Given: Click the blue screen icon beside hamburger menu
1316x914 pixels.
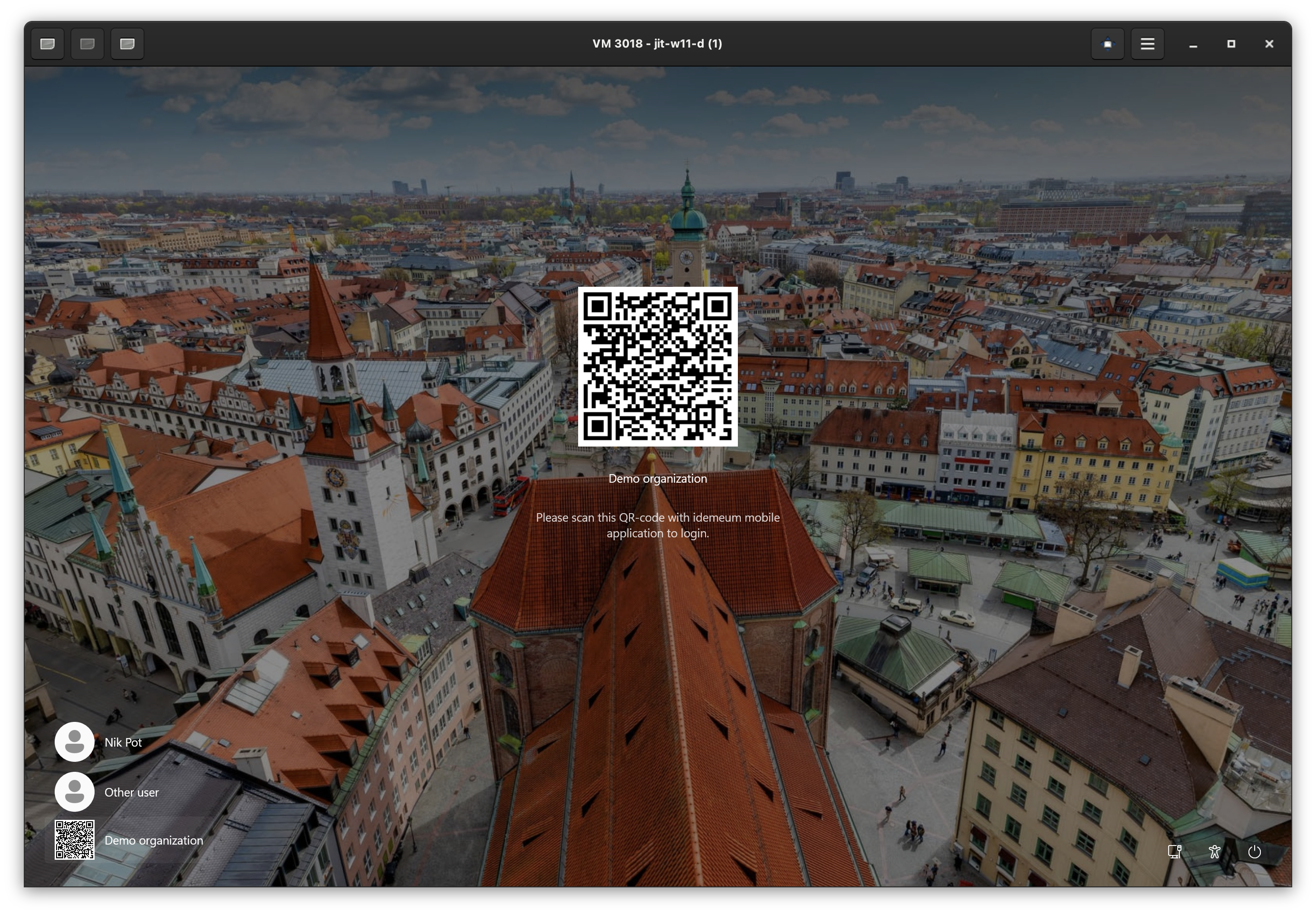Looking at the screenshot, I should click(1107, 44).
